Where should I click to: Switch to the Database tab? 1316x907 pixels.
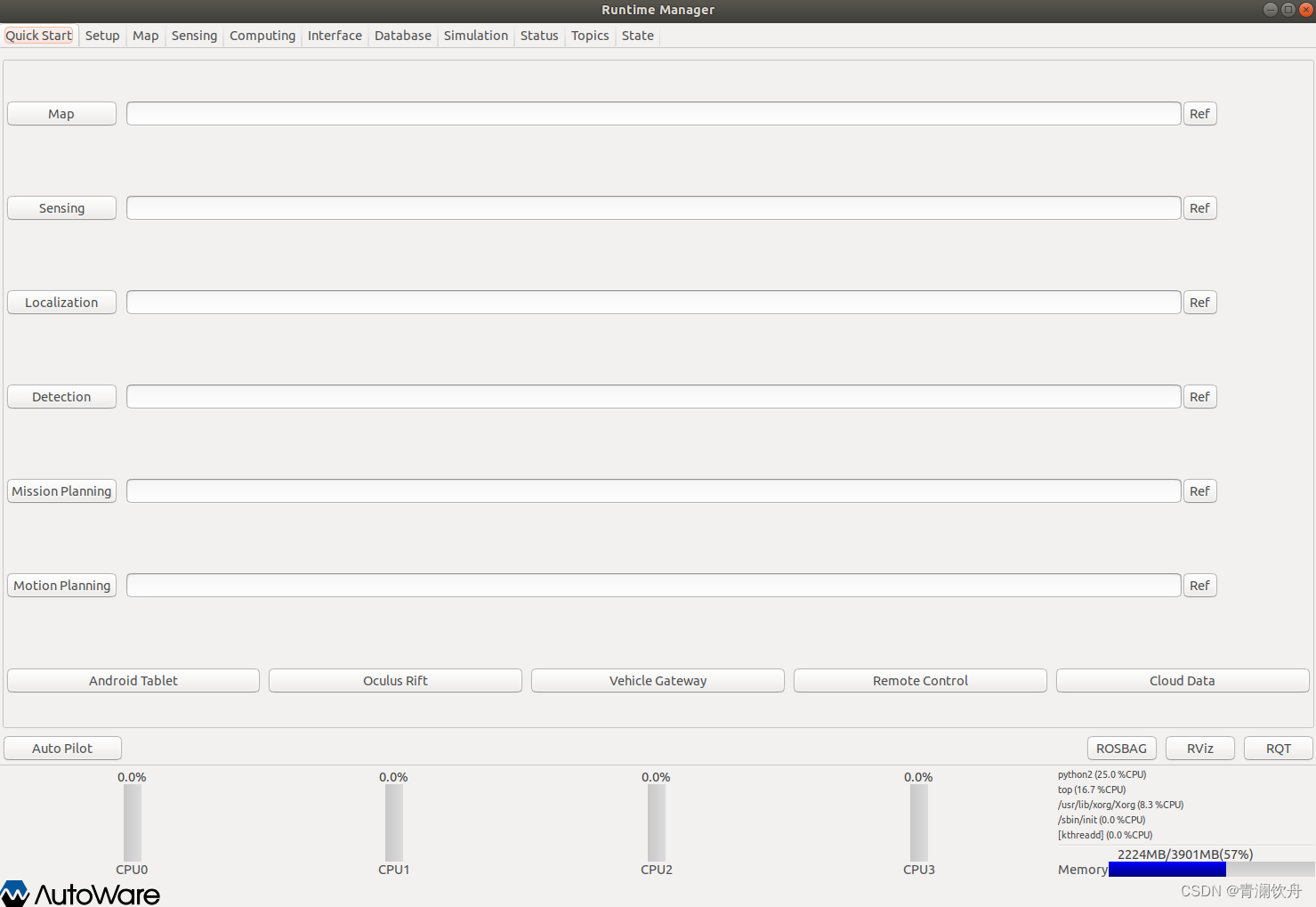pyautogui.click(x=403, y=36)
